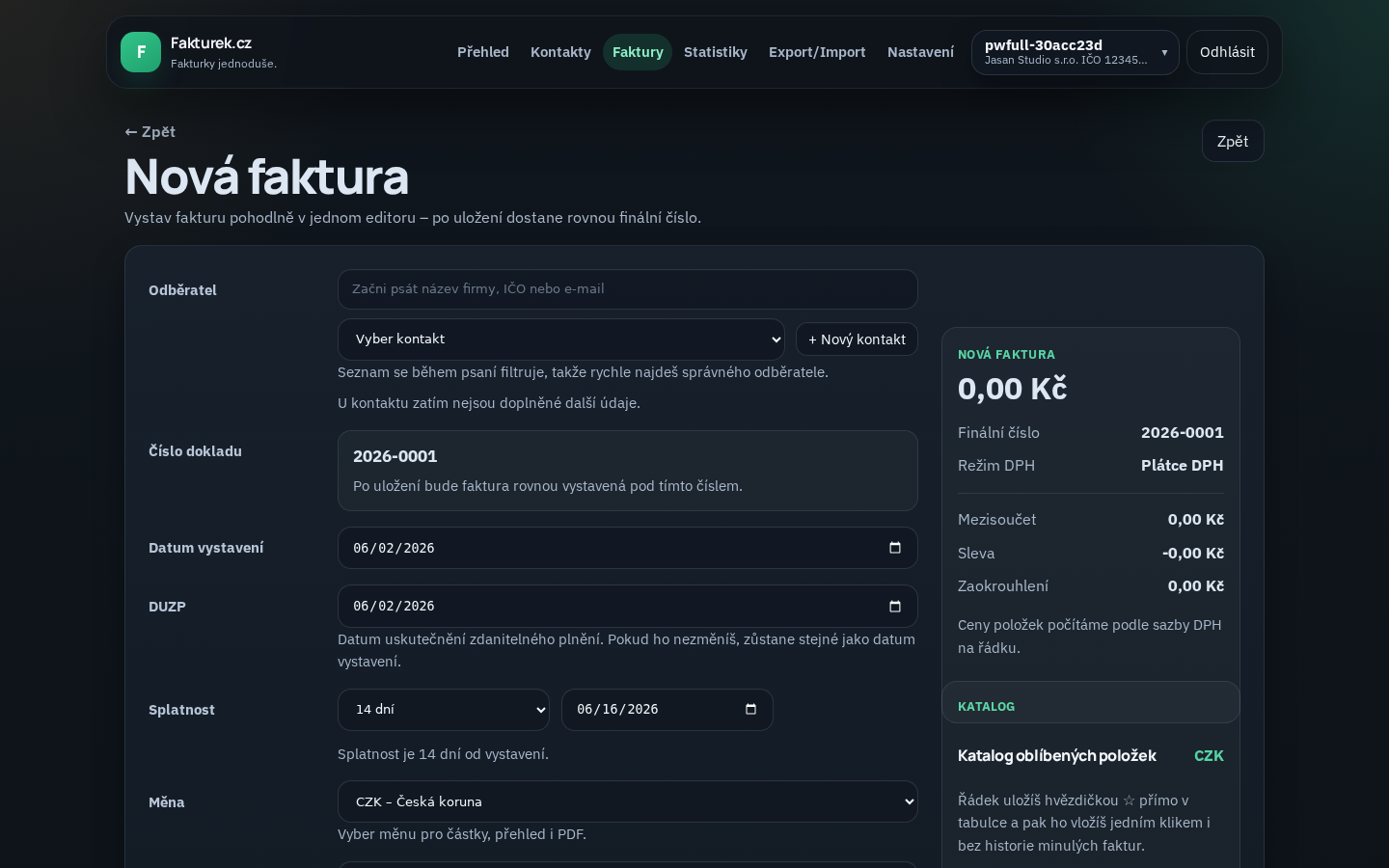Click the Finální číslo value in summary
Image resolution: width=1389 pixels, height=868 pixels.
click(1183, 433)
